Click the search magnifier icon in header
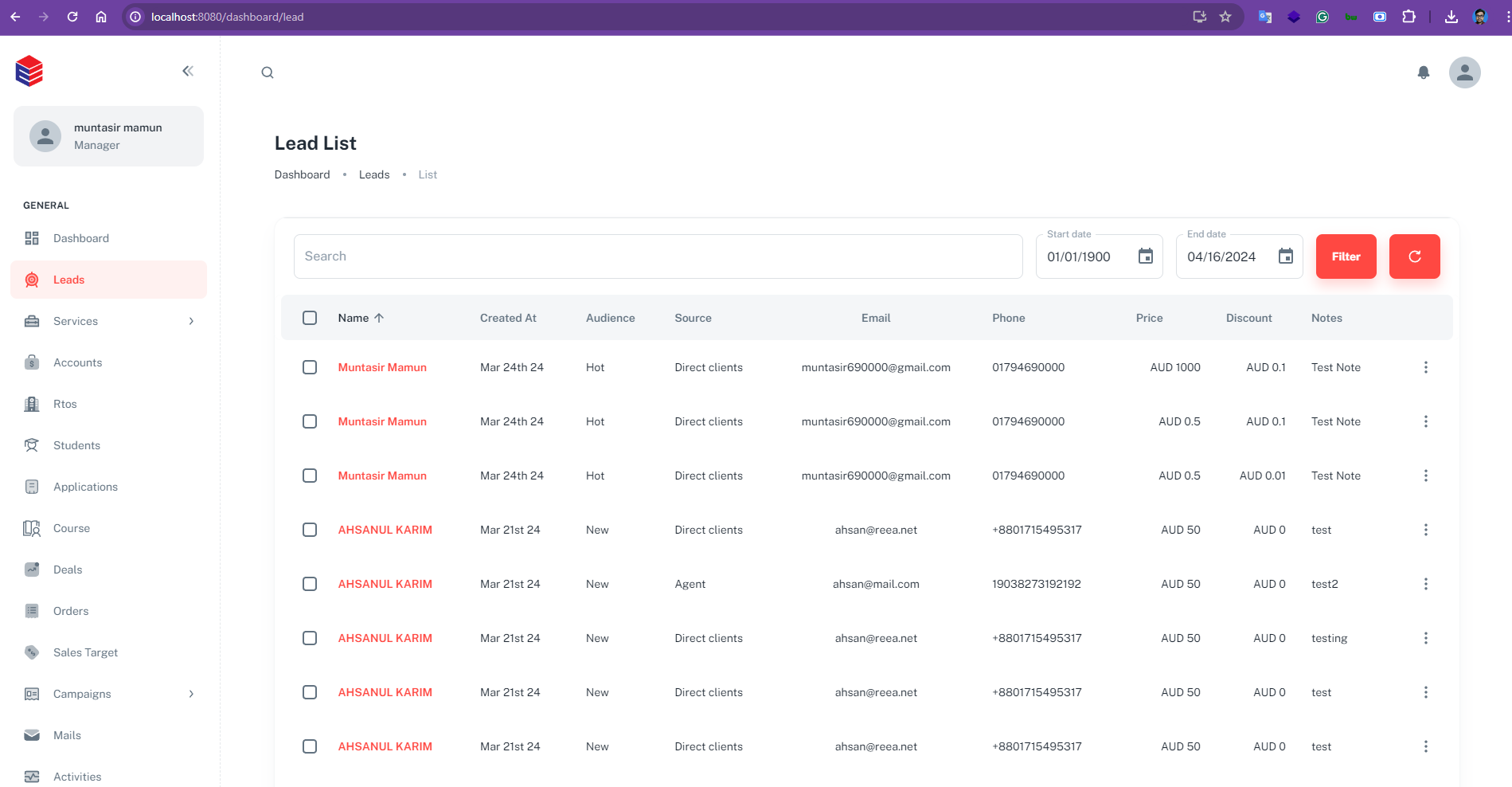Viewport: 1512px width, 787px height. pos(268,72)
